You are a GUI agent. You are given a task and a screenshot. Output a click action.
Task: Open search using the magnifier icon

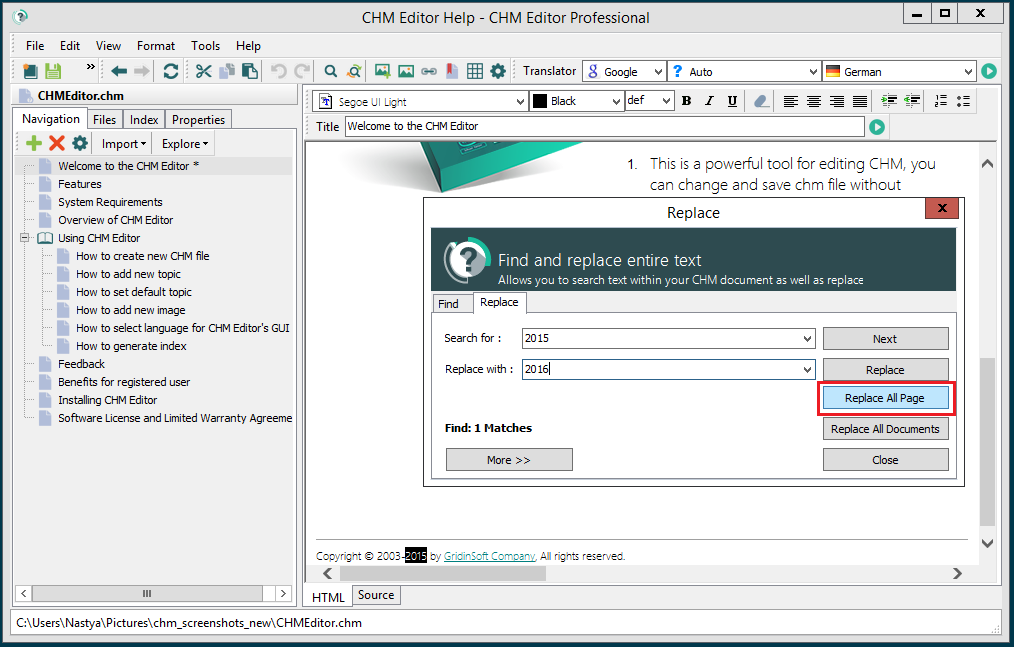(x=331, y=71)
